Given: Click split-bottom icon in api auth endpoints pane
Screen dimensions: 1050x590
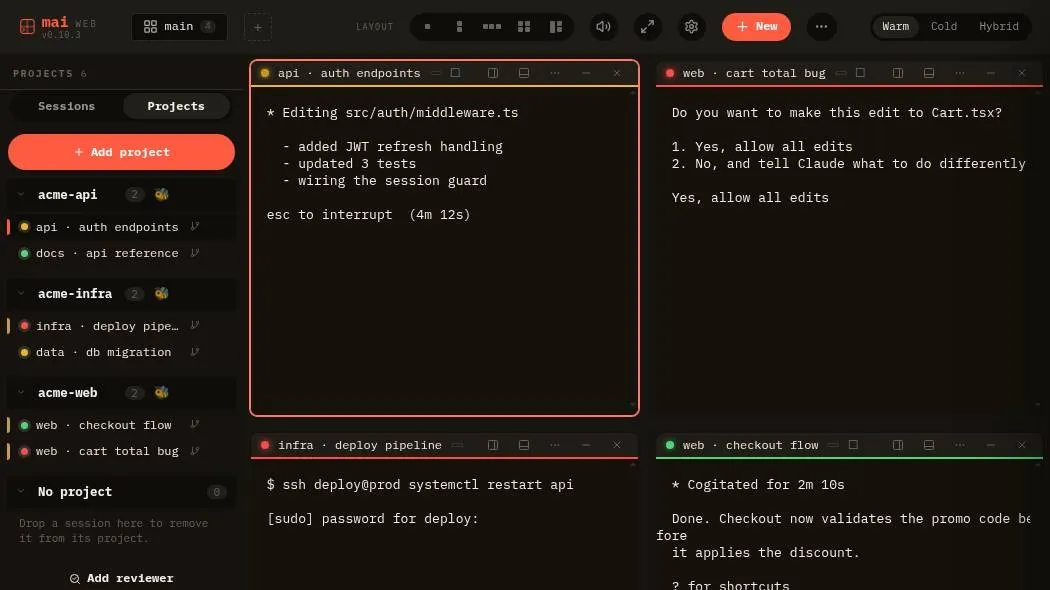Looking at the screenshot, I should pos(524,73).
